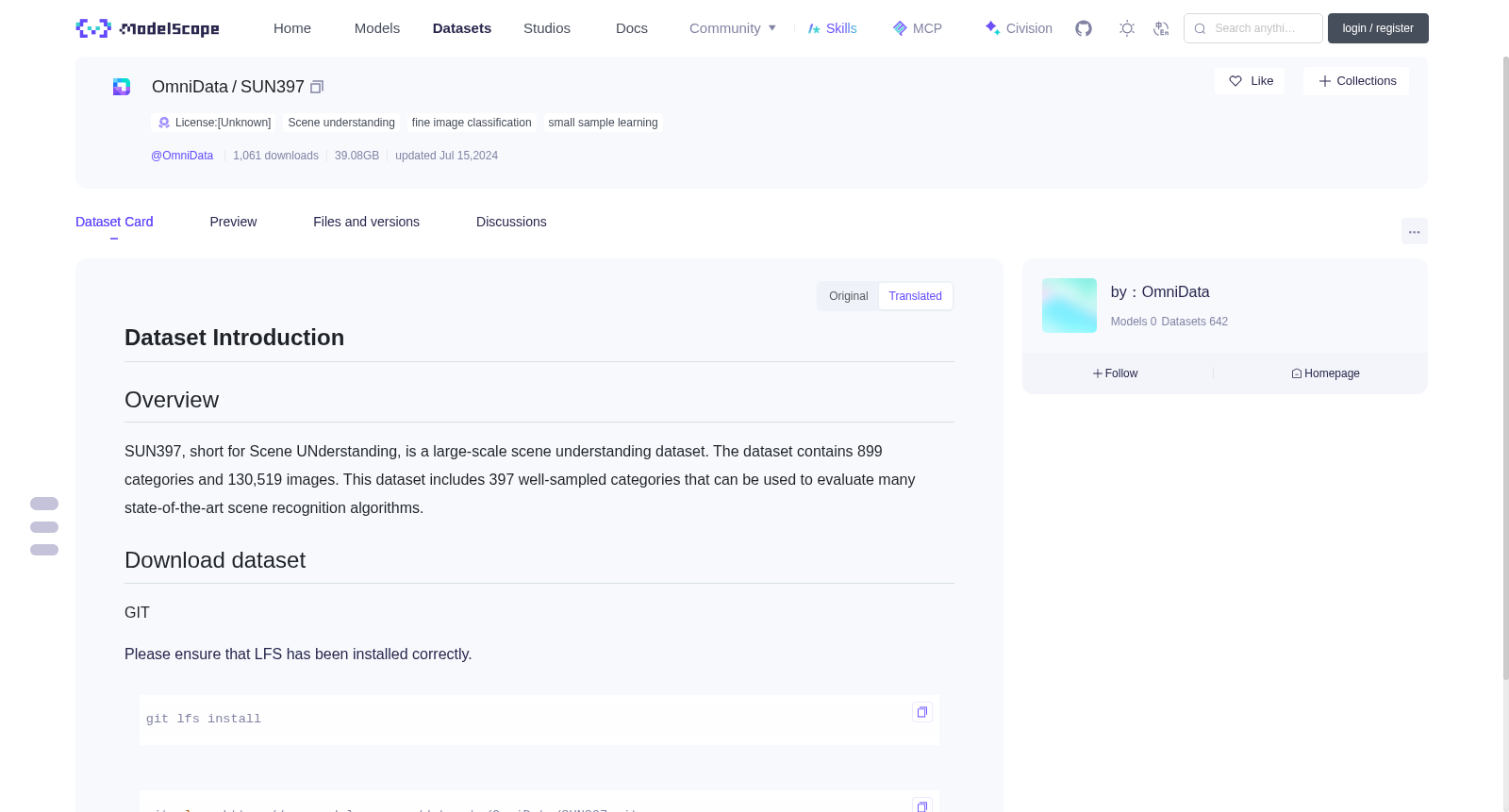Click the SUN397 dataset avatar icon

(x=122, y=87)
